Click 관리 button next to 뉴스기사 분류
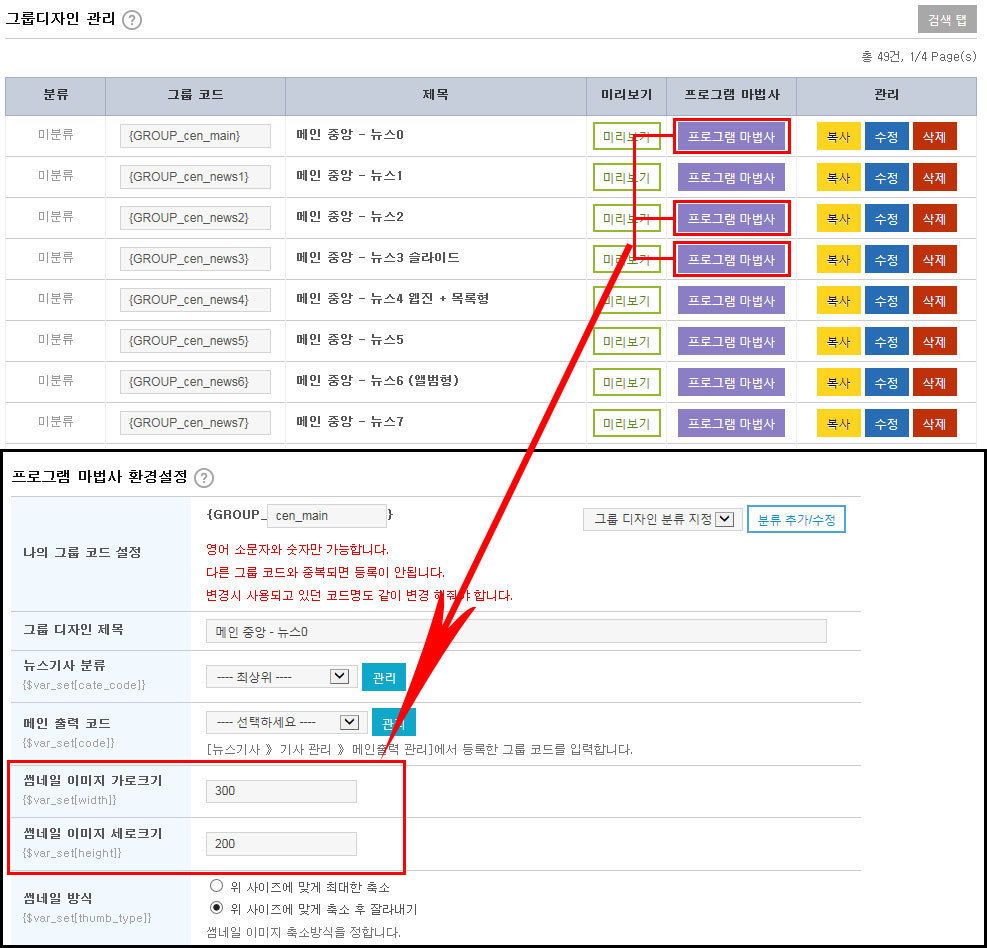Viewport: 987px width, 948px height. (383, 677)
